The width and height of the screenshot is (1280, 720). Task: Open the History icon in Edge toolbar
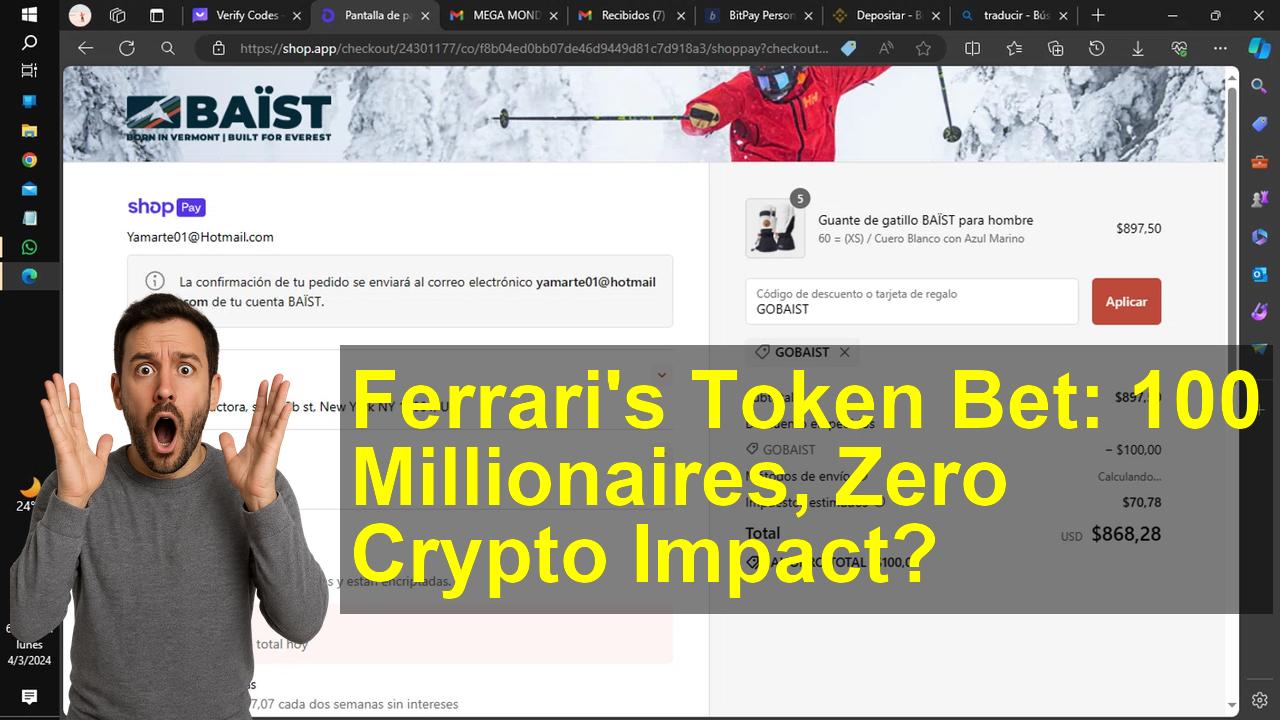click(x=1097, y=48)
